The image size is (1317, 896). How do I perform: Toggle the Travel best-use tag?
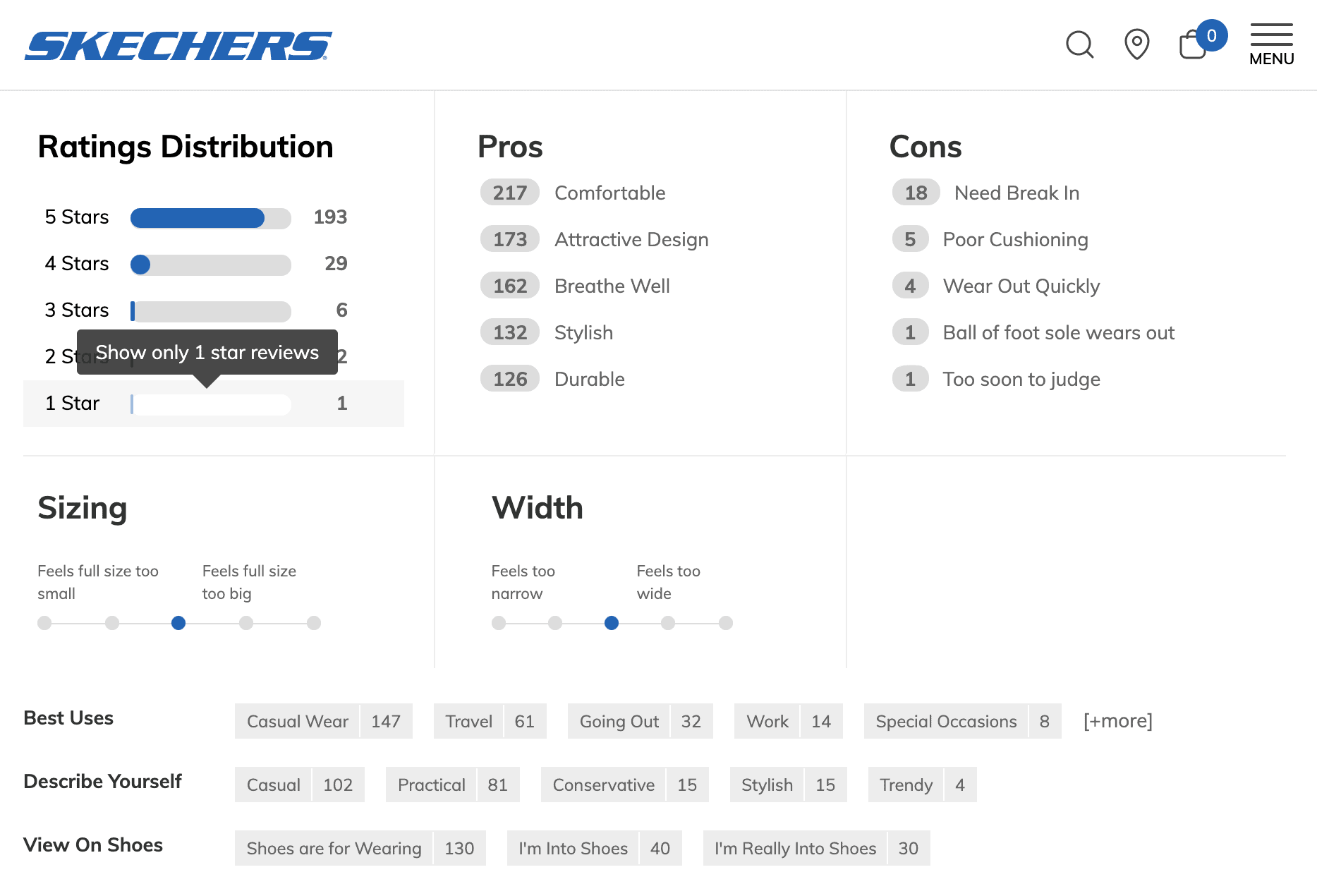[x=490, y=721]
